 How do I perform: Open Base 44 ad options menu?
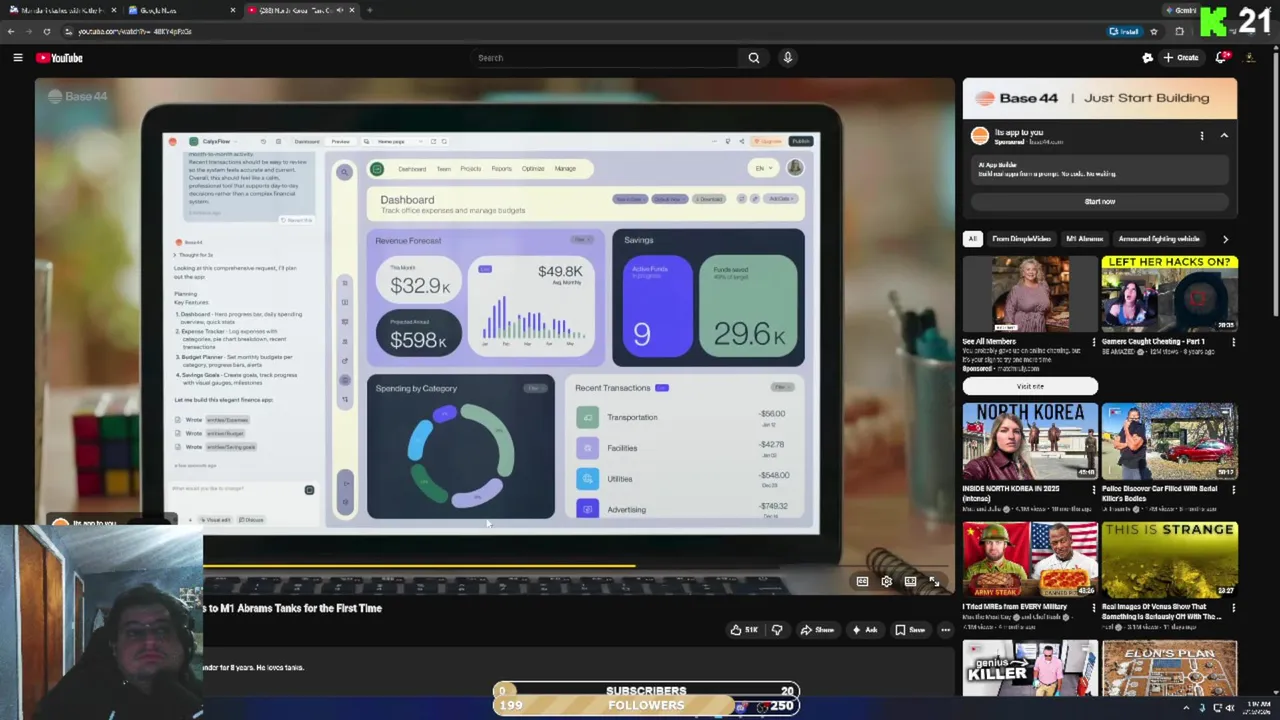click(x=1202, y=136)
